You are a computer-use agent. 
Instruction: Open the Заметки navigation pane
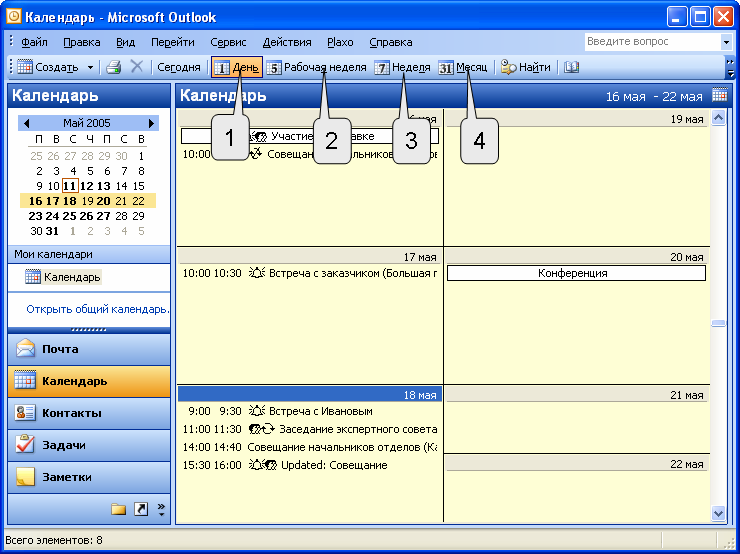[89, 477]
